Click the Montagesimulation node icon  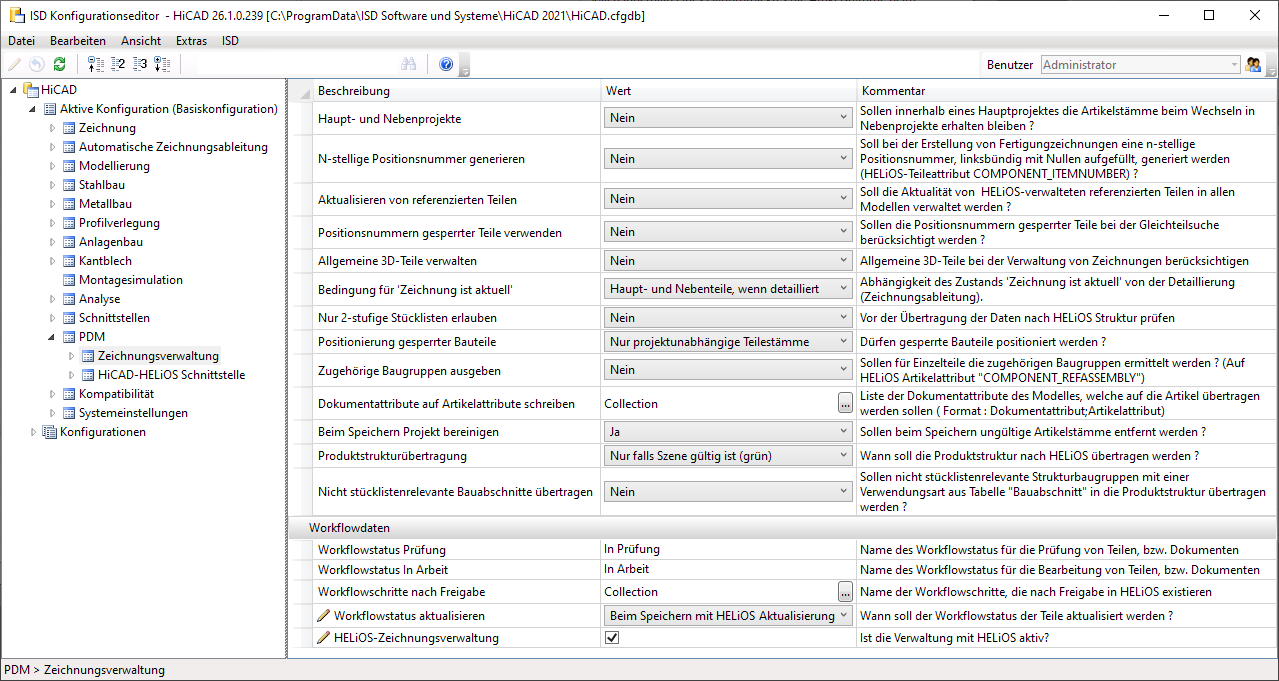(69, 280)
